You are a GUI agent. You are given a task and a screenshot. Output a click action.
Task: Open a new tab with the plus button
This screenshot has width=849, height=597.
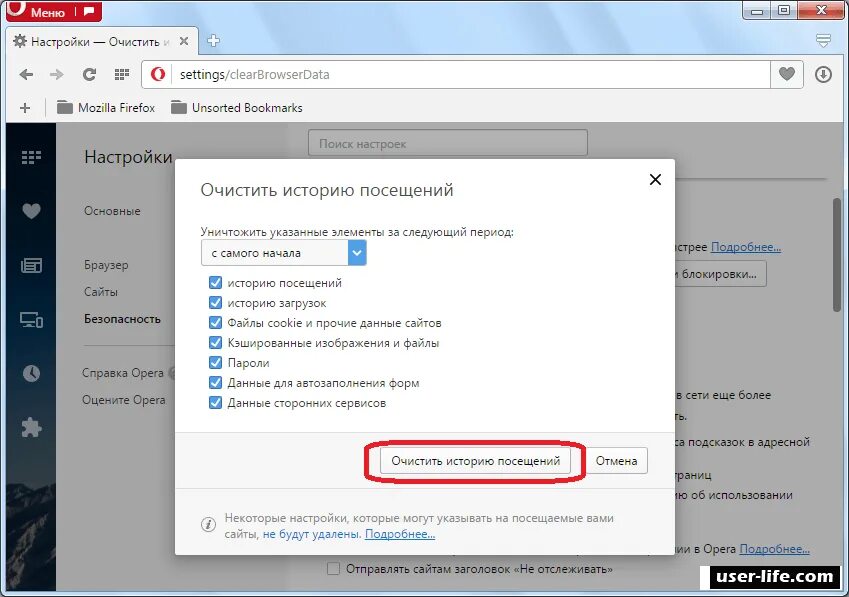point(213,41)
